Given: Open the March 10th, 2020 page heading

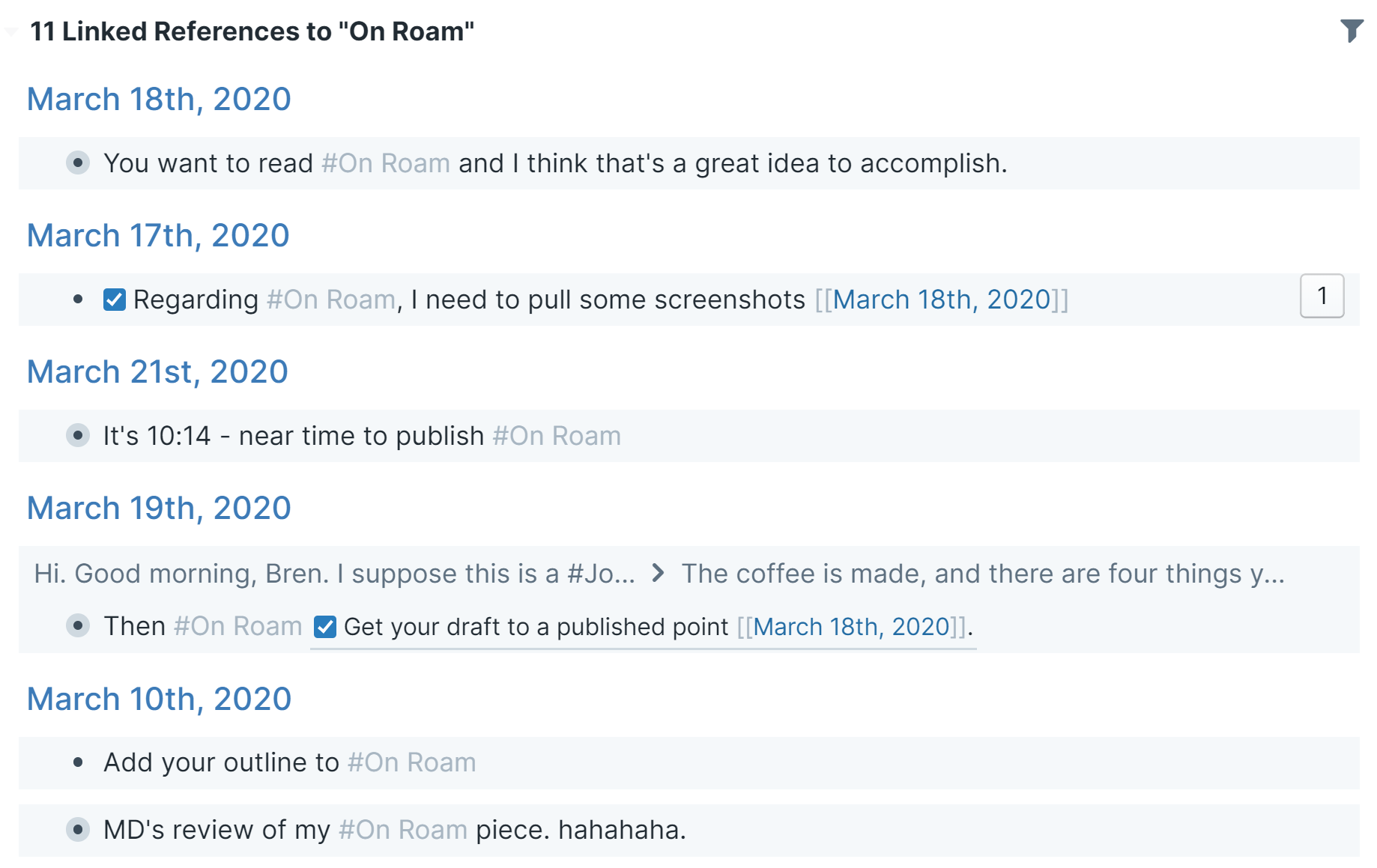Looking at the screenshot, I should 159,699.
